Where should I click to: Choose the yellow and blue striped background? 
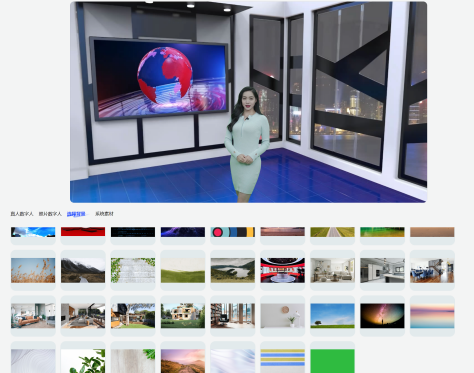tap(283, 361)
